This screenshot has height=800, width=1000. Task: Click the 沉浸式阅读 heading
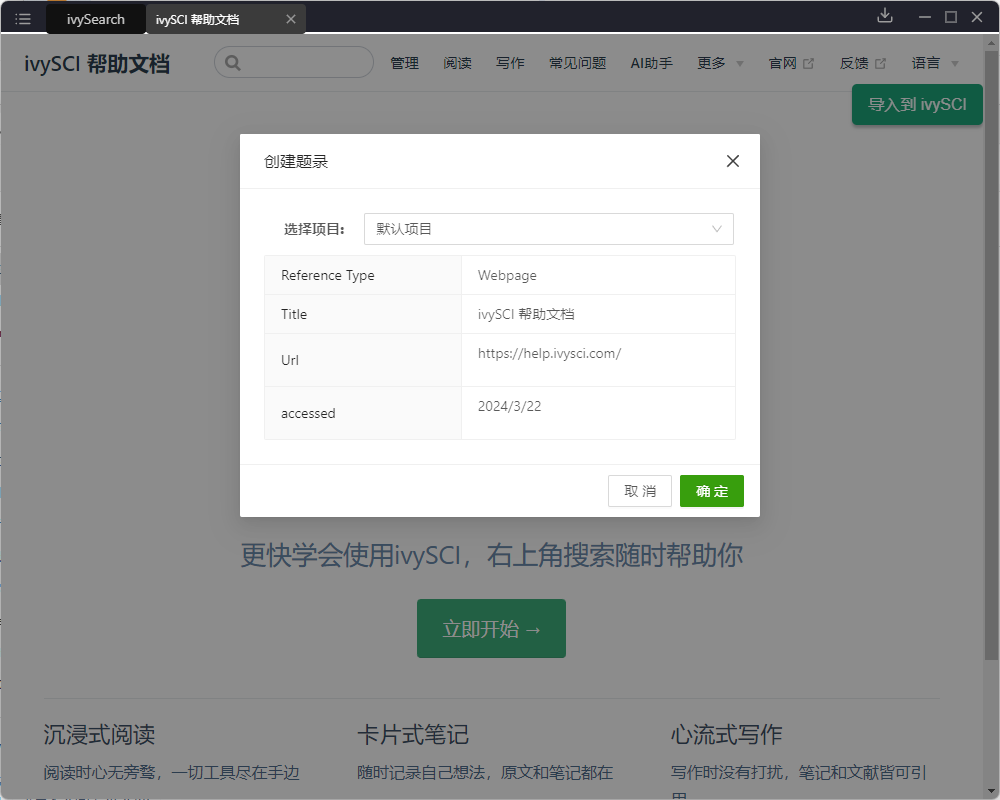click(x=99, y=734)
